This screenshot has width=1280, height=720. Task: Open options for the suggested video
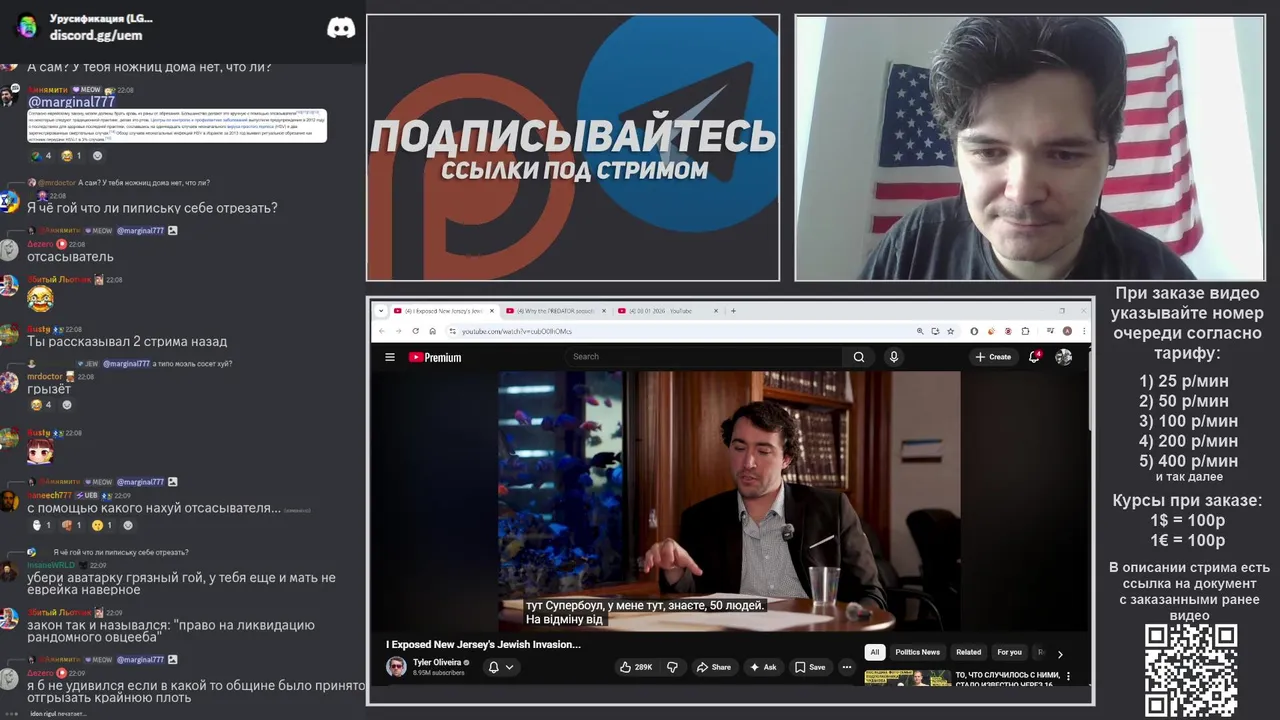click(x=1068, y=677)
